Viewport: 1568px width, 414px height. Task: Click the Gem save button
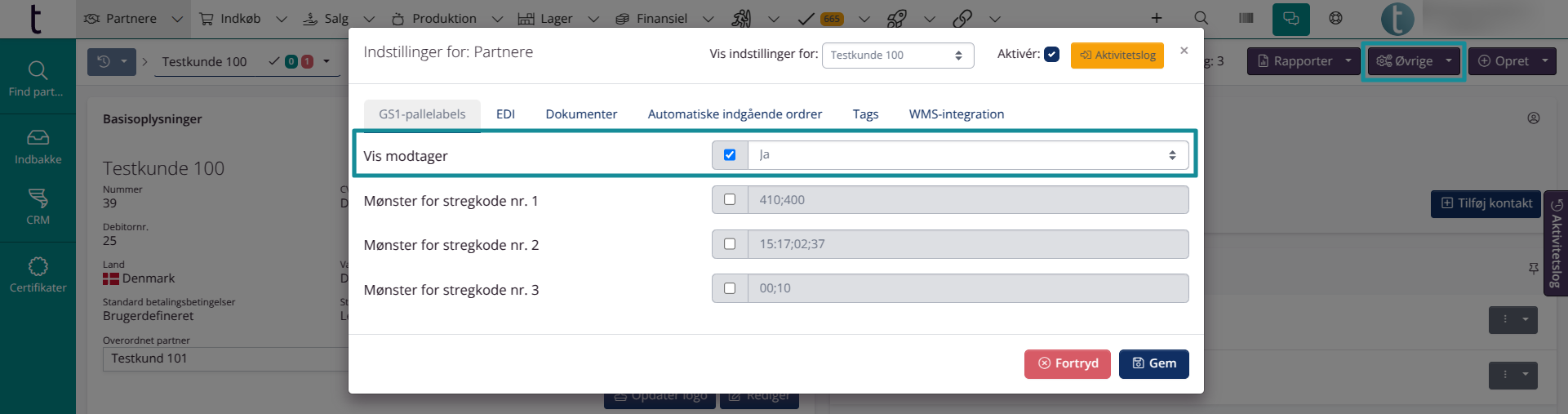click(x=1153, y=364)
